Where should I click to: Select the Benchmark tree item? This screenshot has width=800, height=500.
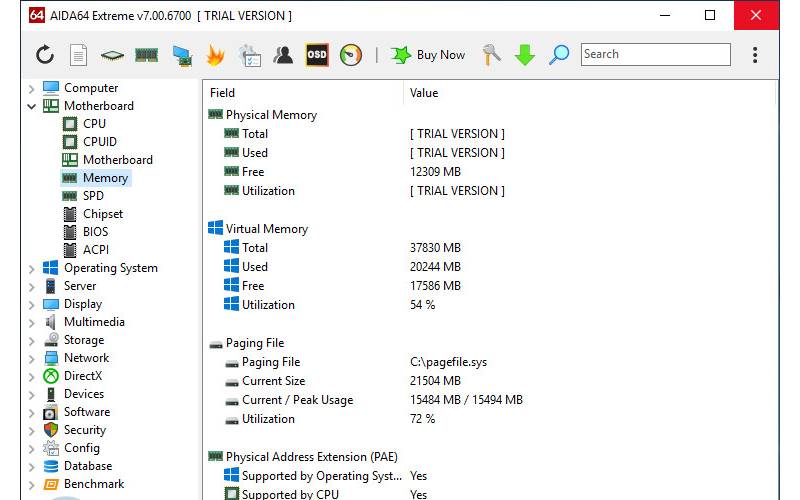[94, 484]
